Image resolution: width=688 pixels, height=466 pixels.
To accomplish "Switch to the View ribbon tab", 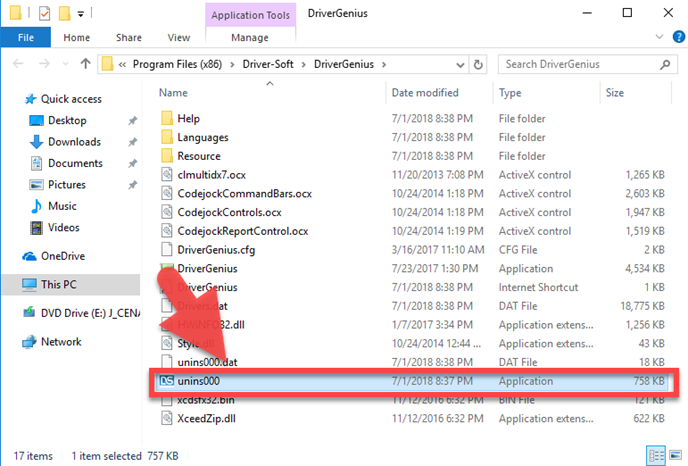I will pyautogui.click(x=179, y=38).
